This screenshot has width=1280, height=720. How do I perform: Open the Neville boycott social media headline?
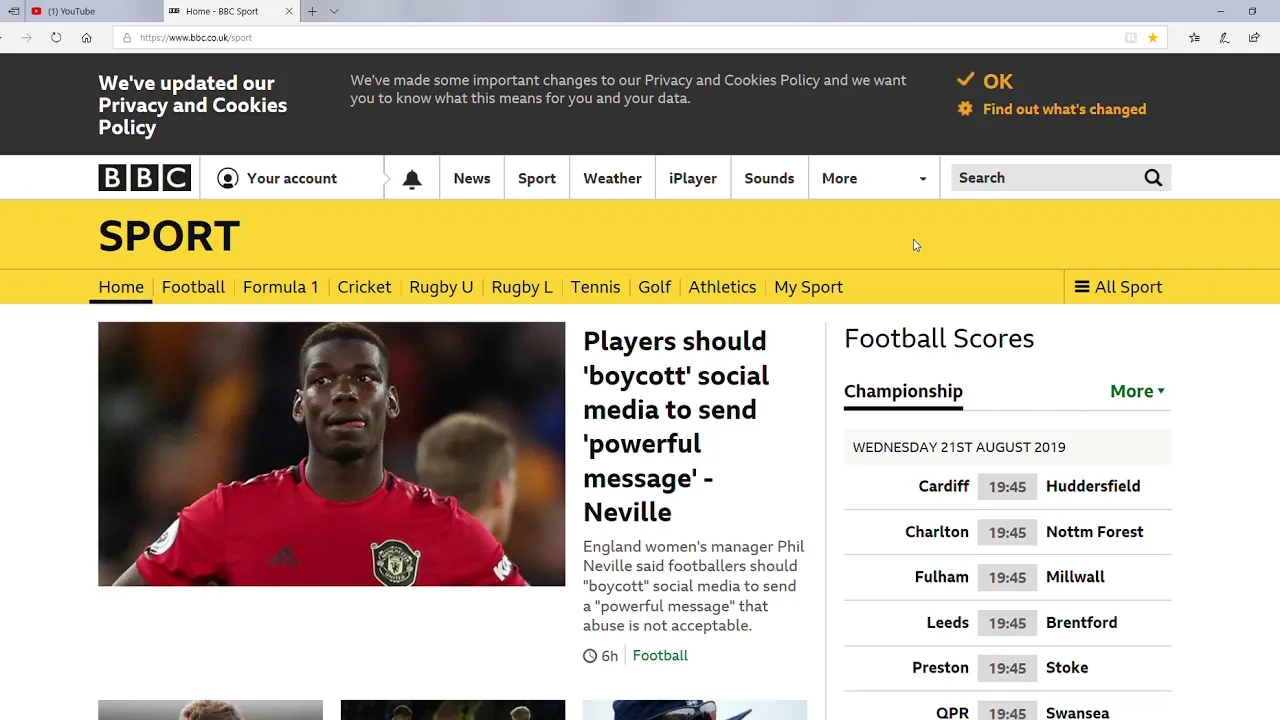tap(676, 426)
